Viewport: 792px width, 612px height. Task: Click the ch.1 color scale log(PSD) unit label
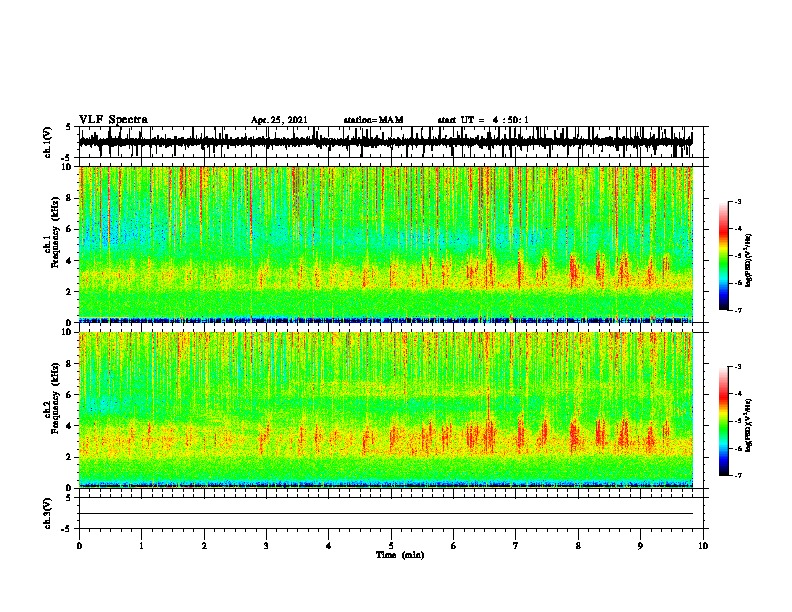(749, 260)
